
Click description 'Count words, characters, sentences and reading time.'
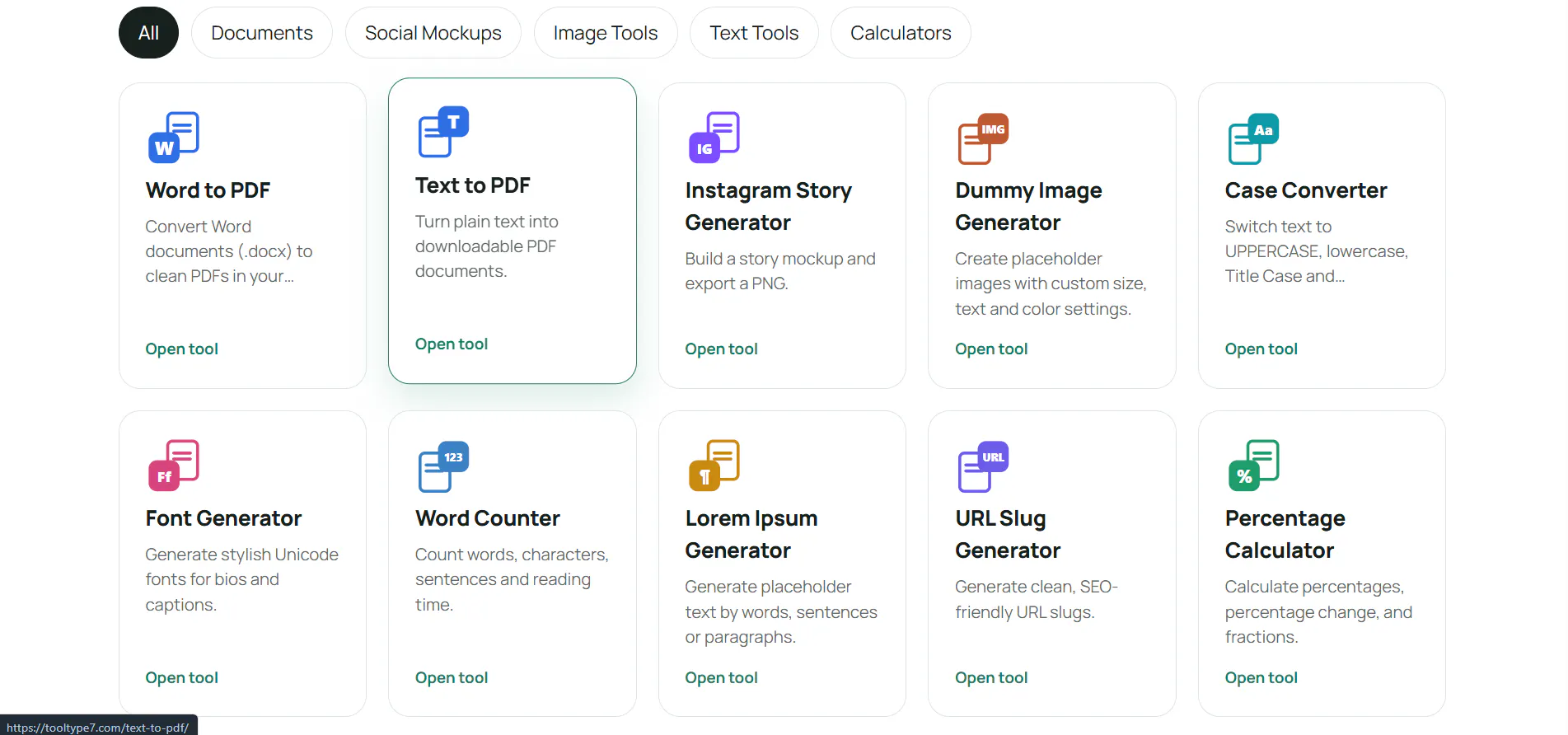pos(512,579)
